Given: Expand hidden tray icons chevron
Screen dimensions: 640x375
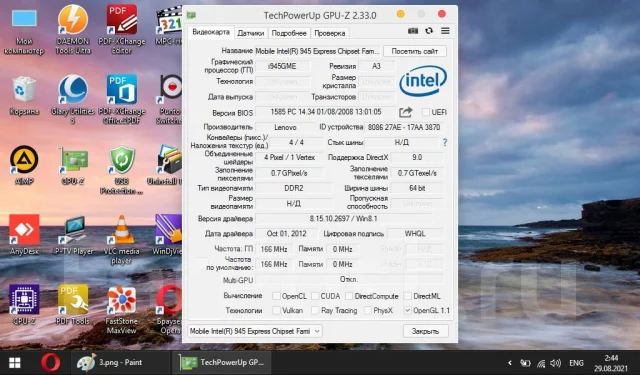Looking at the screenshot, I should 509,363.
